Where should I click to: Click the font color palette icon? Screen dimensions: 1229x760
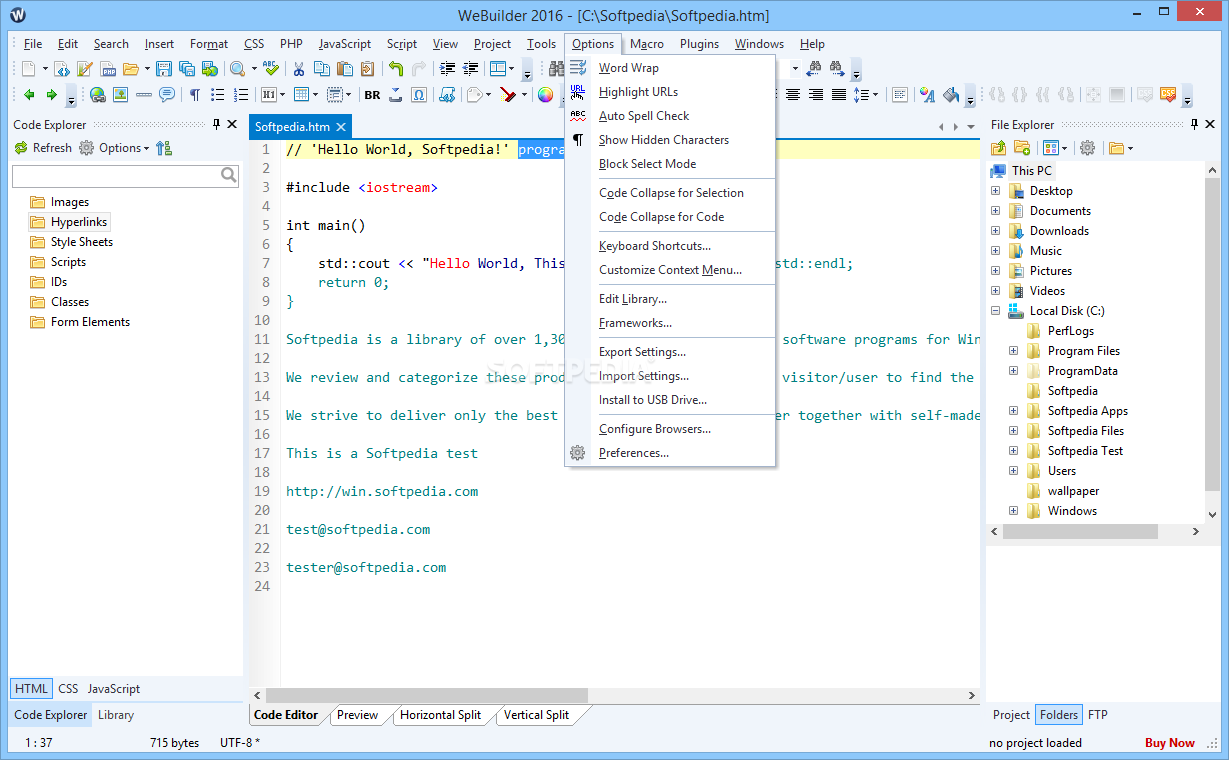(x=927, y=94)
